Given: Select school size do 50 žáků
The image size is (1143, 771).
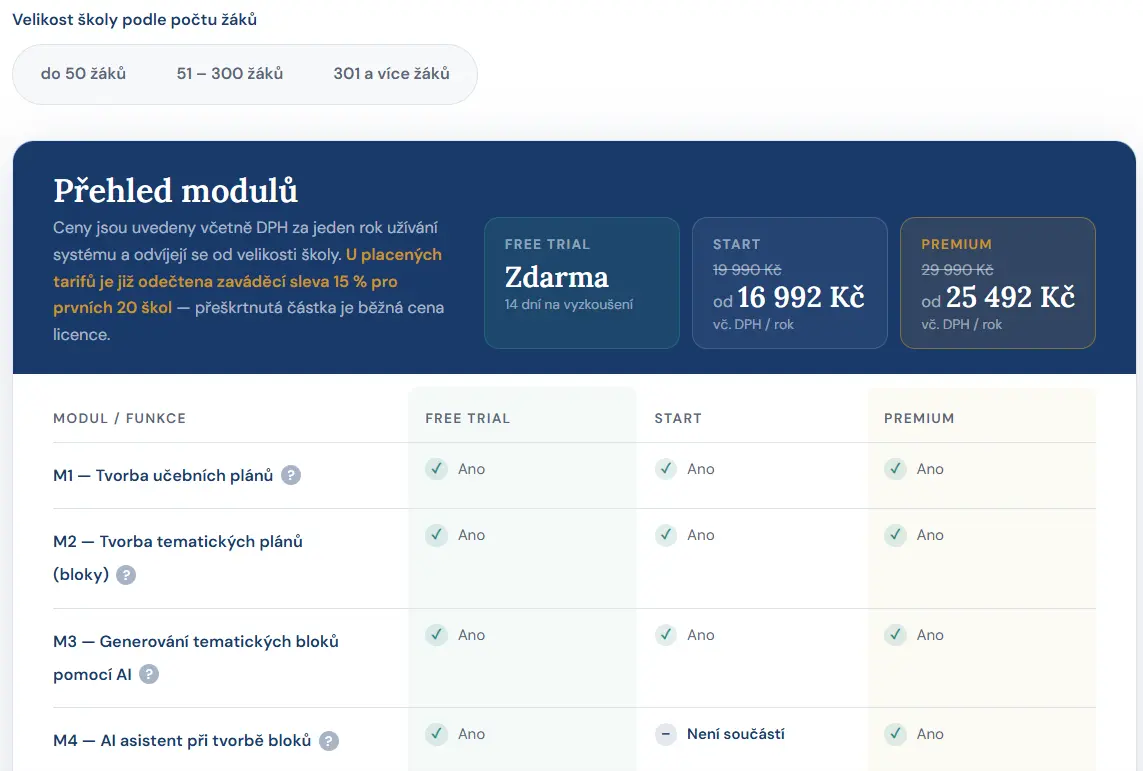Looking at the screenshot, I should point(83,74).
